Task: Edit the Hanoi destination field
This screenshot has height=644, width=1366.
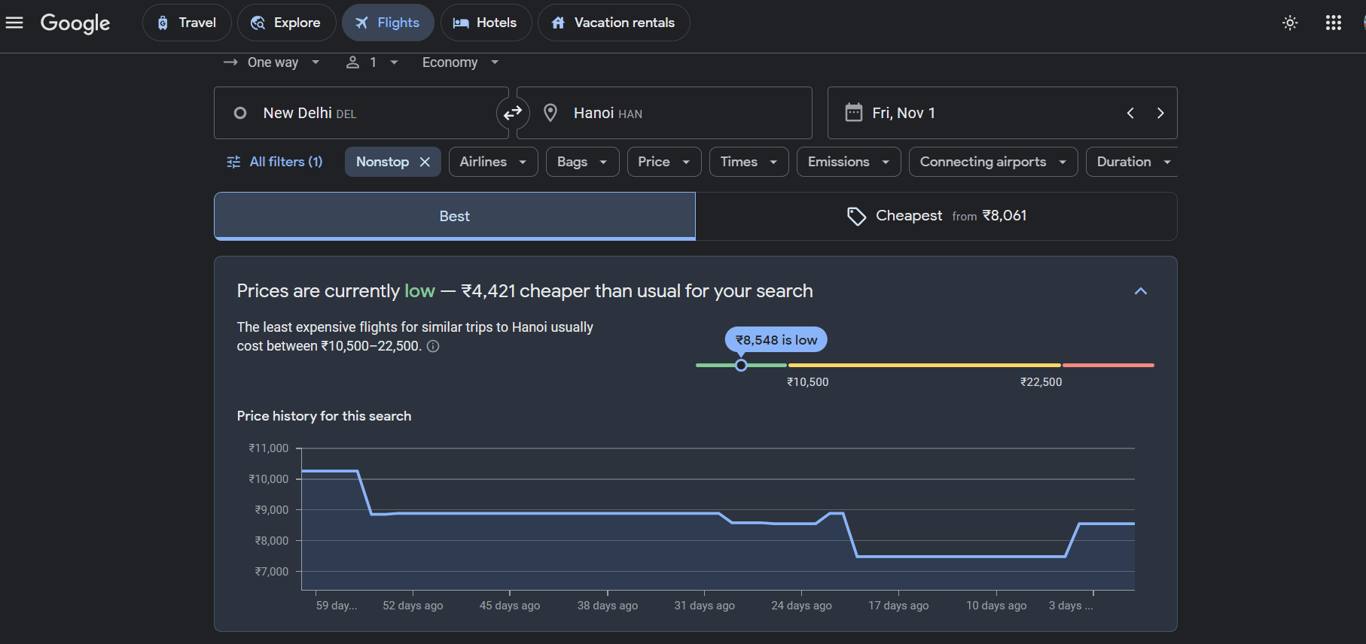Action: (x=664, y=113)
